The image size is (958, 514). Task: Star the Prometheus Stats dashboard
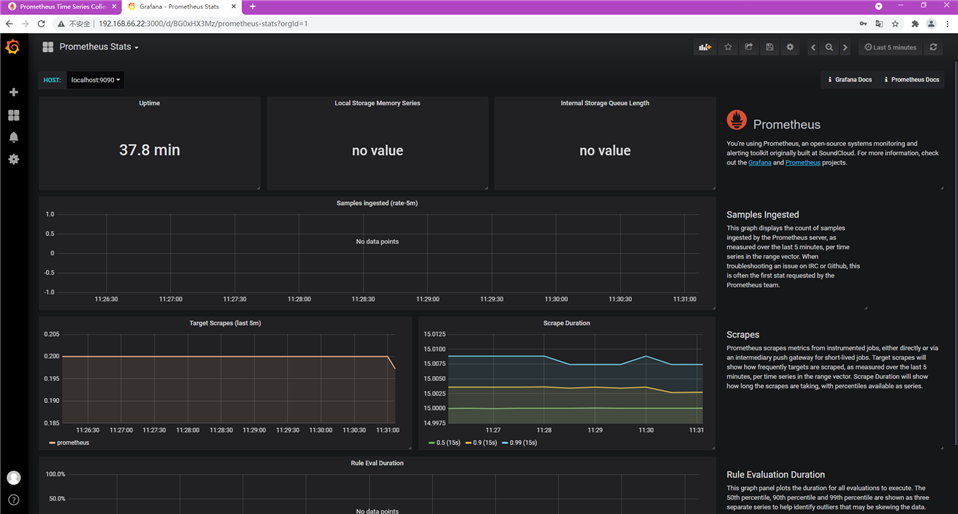[x=728, y=47]
